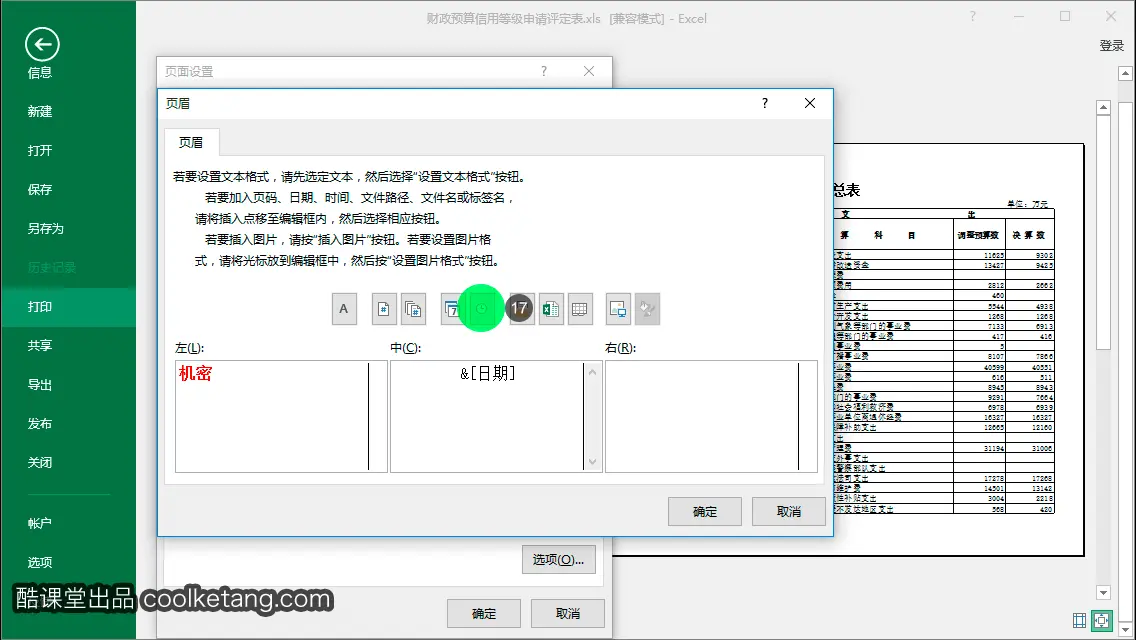Image resolution: width=1136 pixels, height=640 pixels.
Task: Insert file name with Excel icon
Action: point(551,309)
